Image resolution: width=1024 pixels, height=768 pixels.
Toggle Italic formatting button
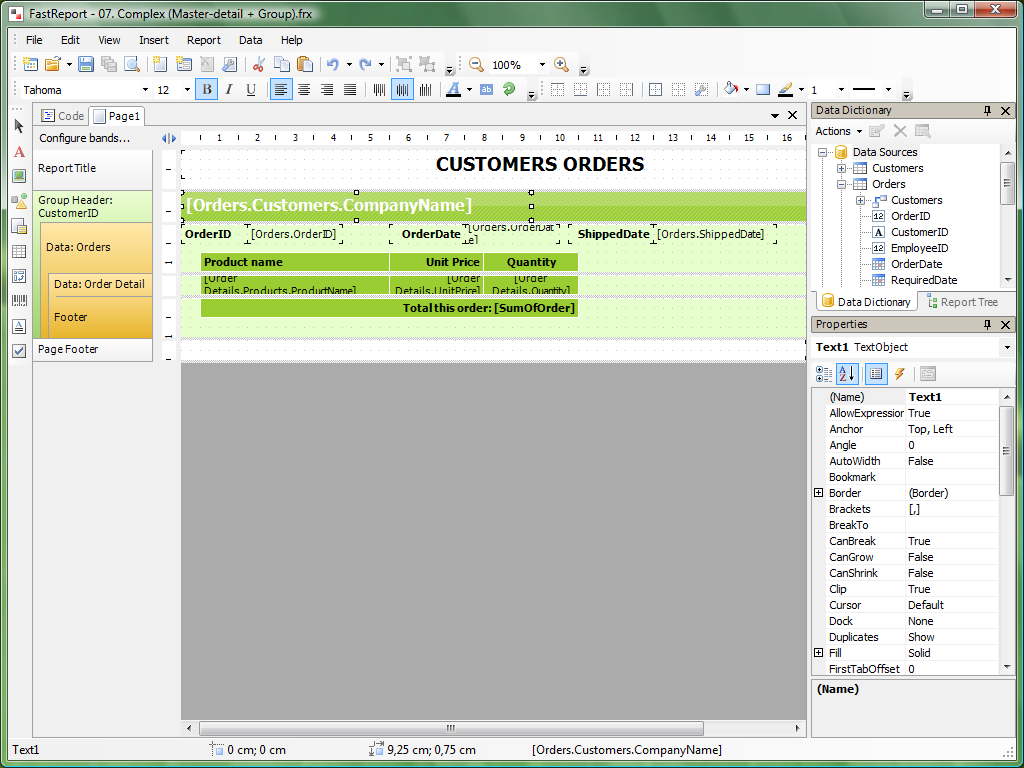[x=228, y=90]
